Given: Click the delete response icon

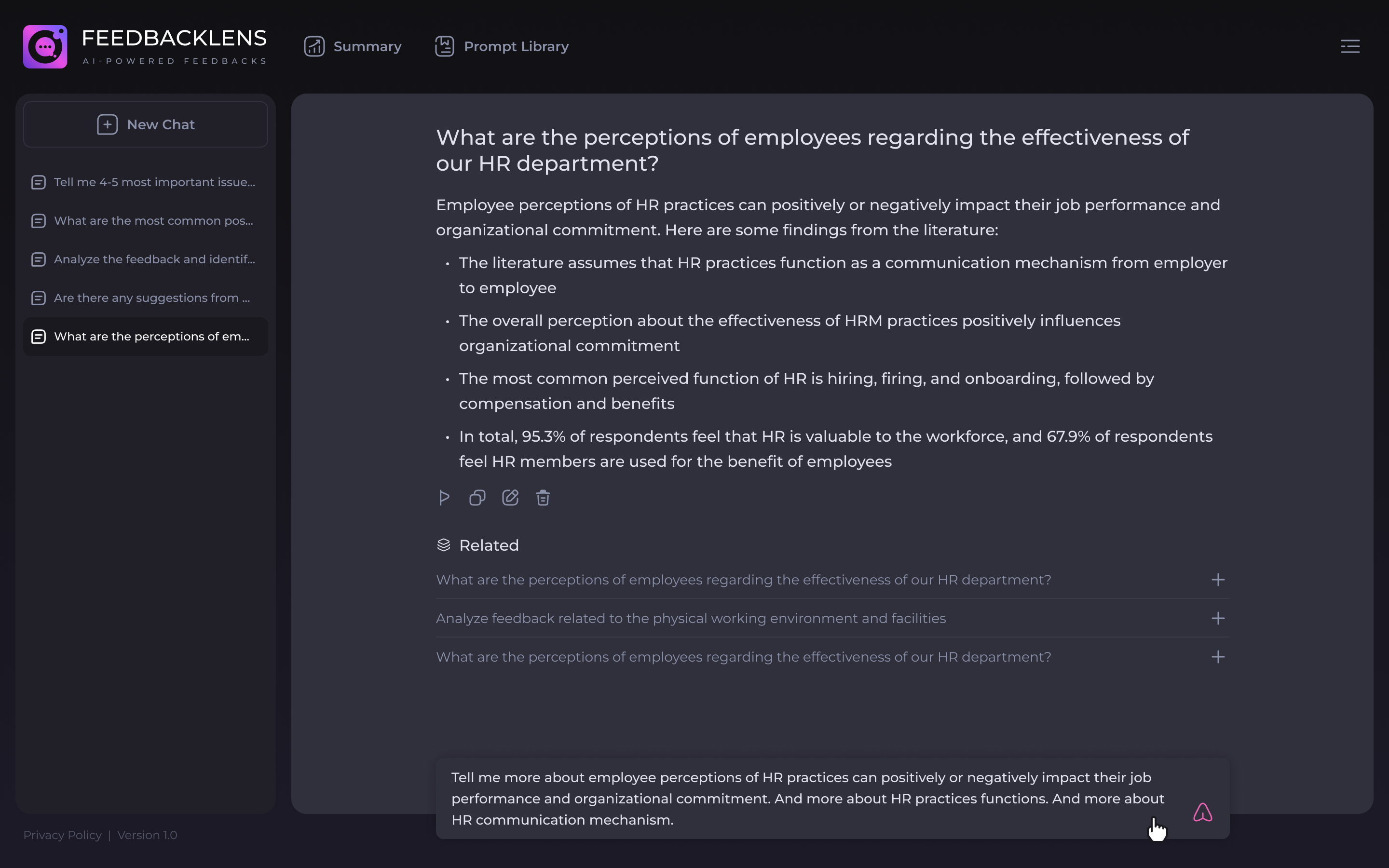Looking at the screenshot, I should pos(543,497).
